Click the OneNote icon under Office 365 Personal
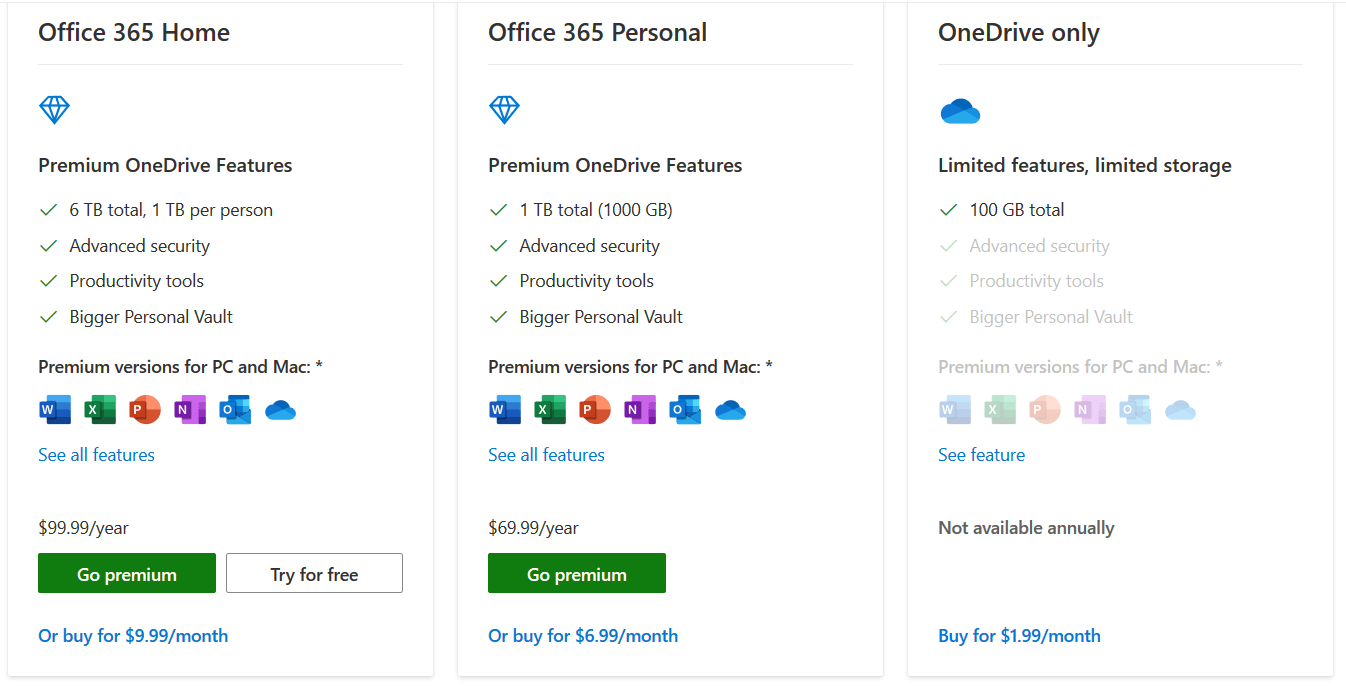 [x=640, y=410]
